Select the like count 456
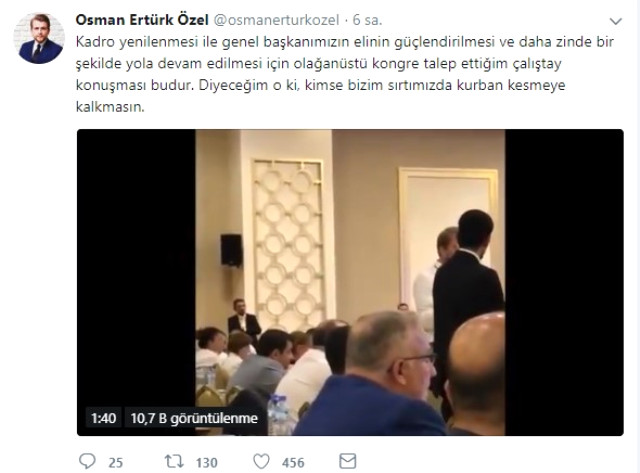Image resolution: width=640 pixels, height=473 pixels. [293, 462]
